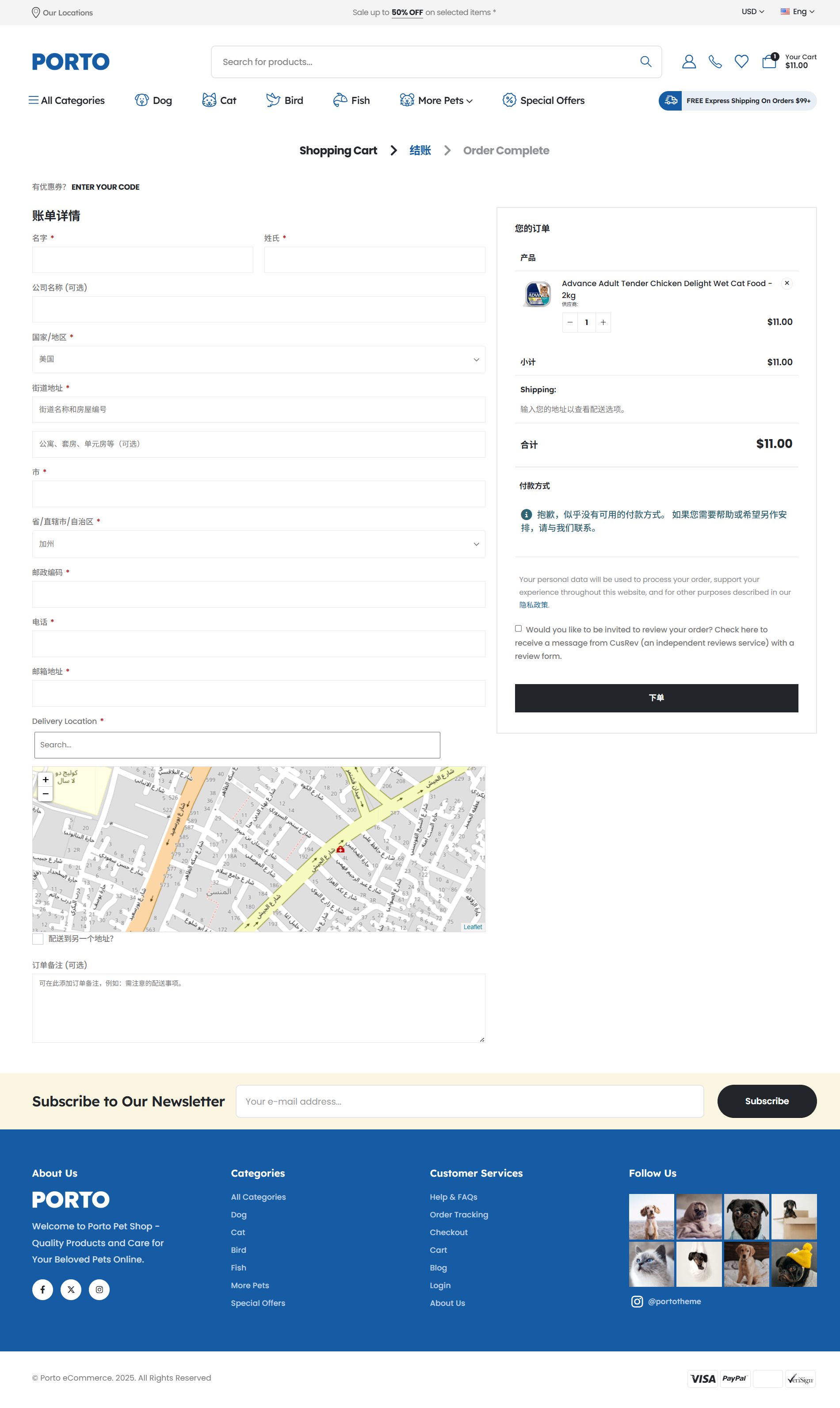Open the shopping cart bag icon
840x1408 pixels.
click(x=769, y=61)
